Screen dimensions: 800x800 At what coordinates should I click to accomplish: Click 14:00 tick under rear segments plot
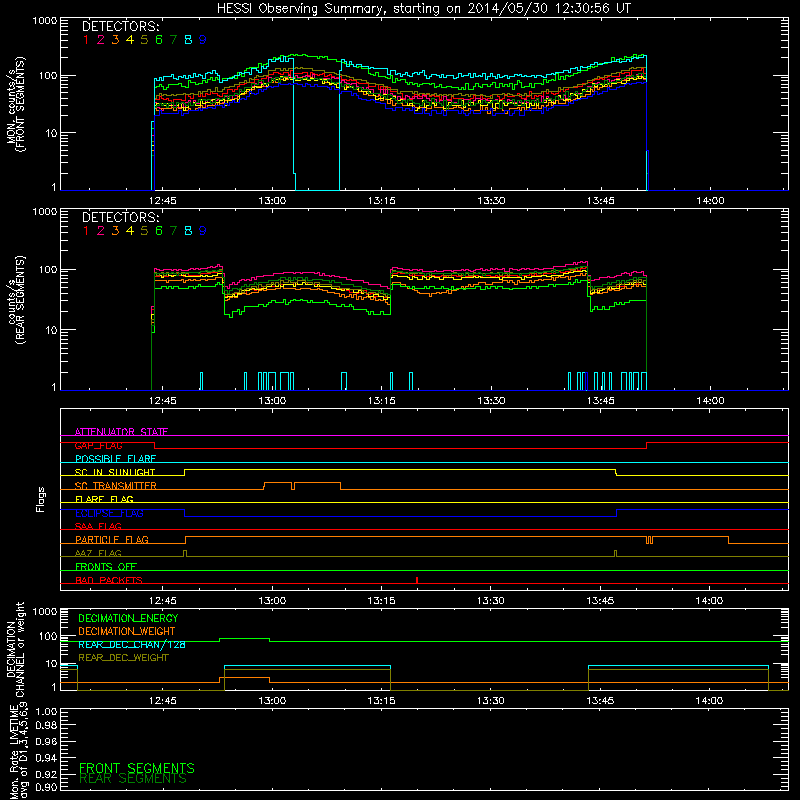coord(710,401)
